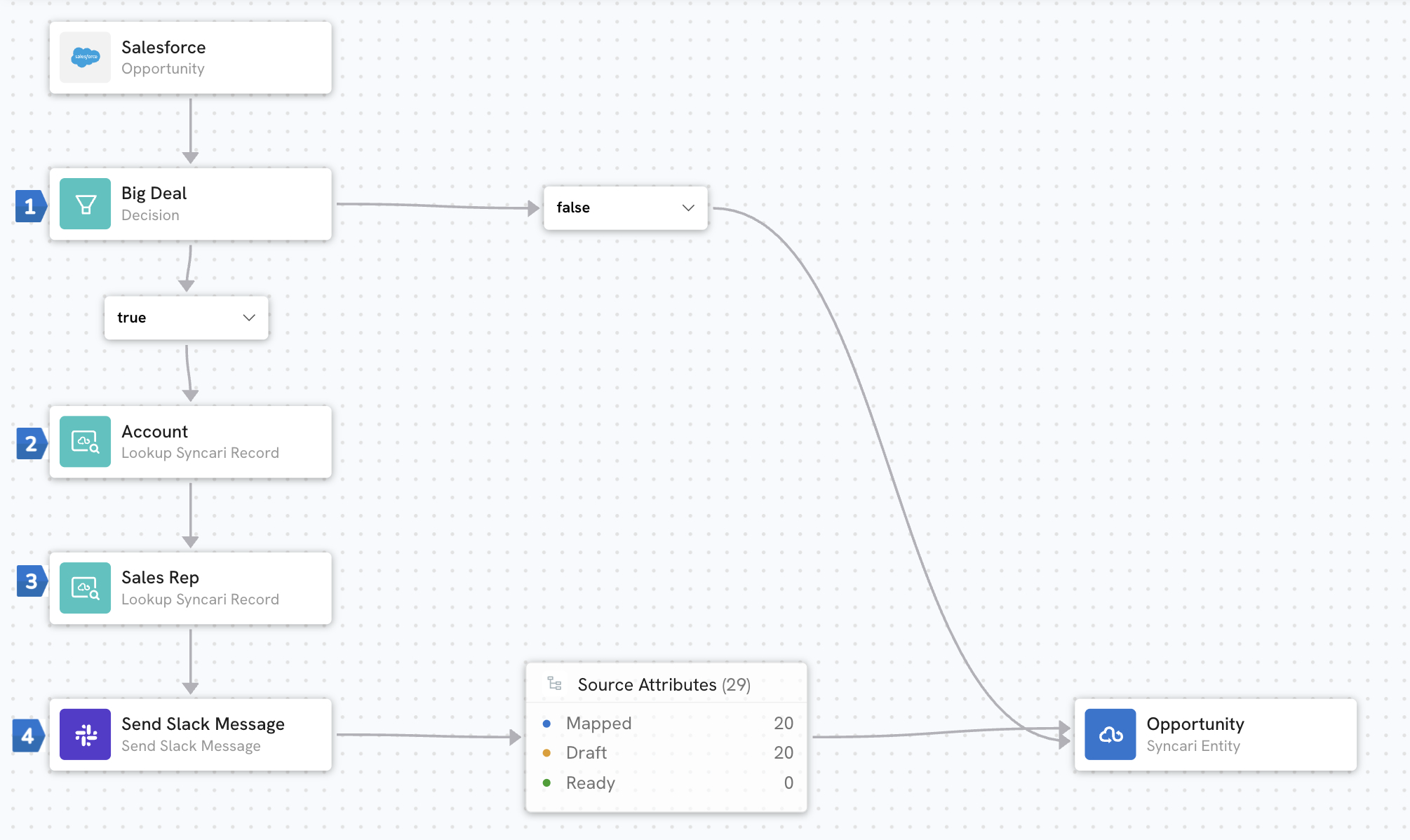Image resolution: width=1410 pixels, height=840 pixels.
Task: Select the Ready attributes label
Action: click(x=591, y=783)
